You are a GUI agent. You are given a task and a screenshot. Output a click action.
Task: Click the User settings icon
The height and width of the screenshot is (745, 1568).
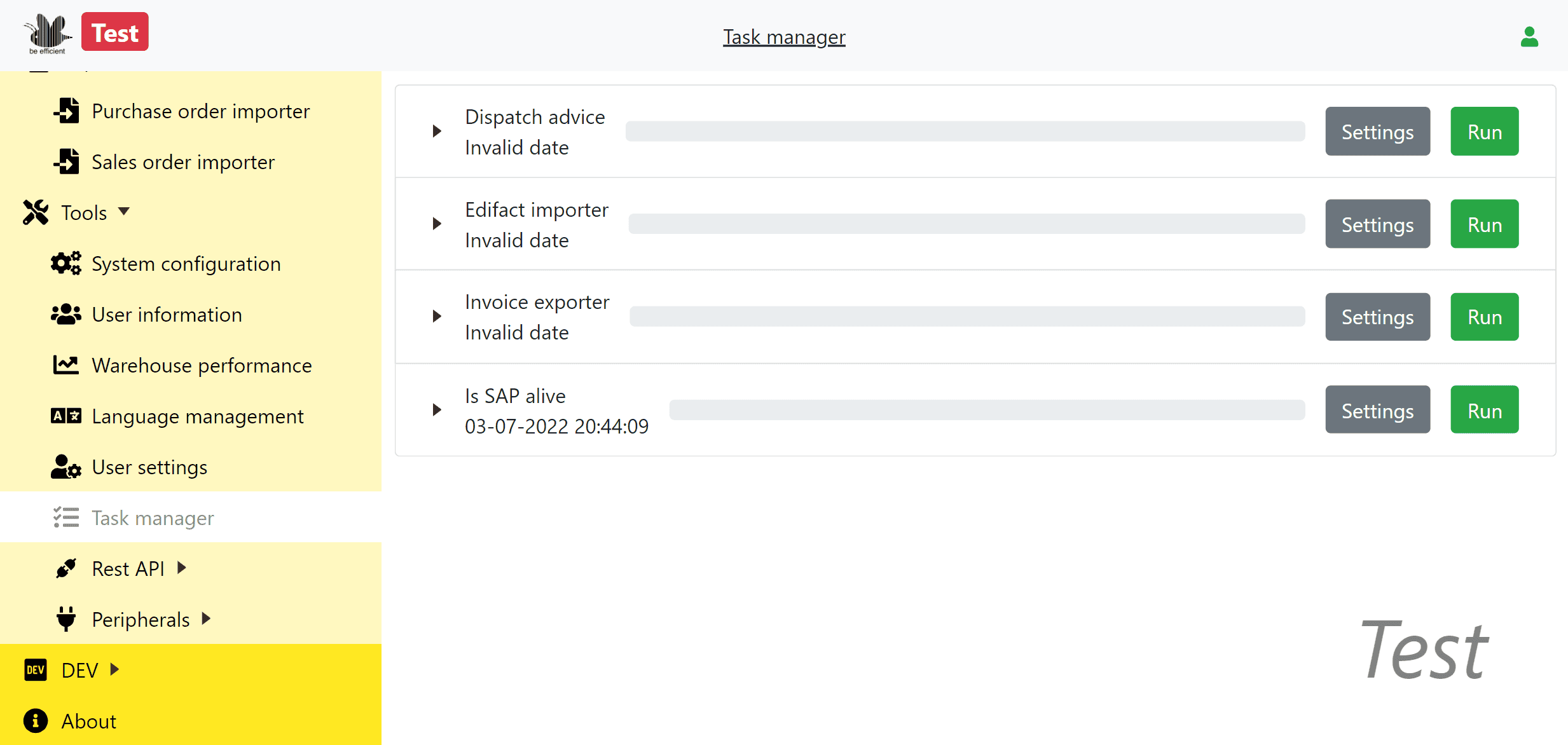tap(66, 467)
